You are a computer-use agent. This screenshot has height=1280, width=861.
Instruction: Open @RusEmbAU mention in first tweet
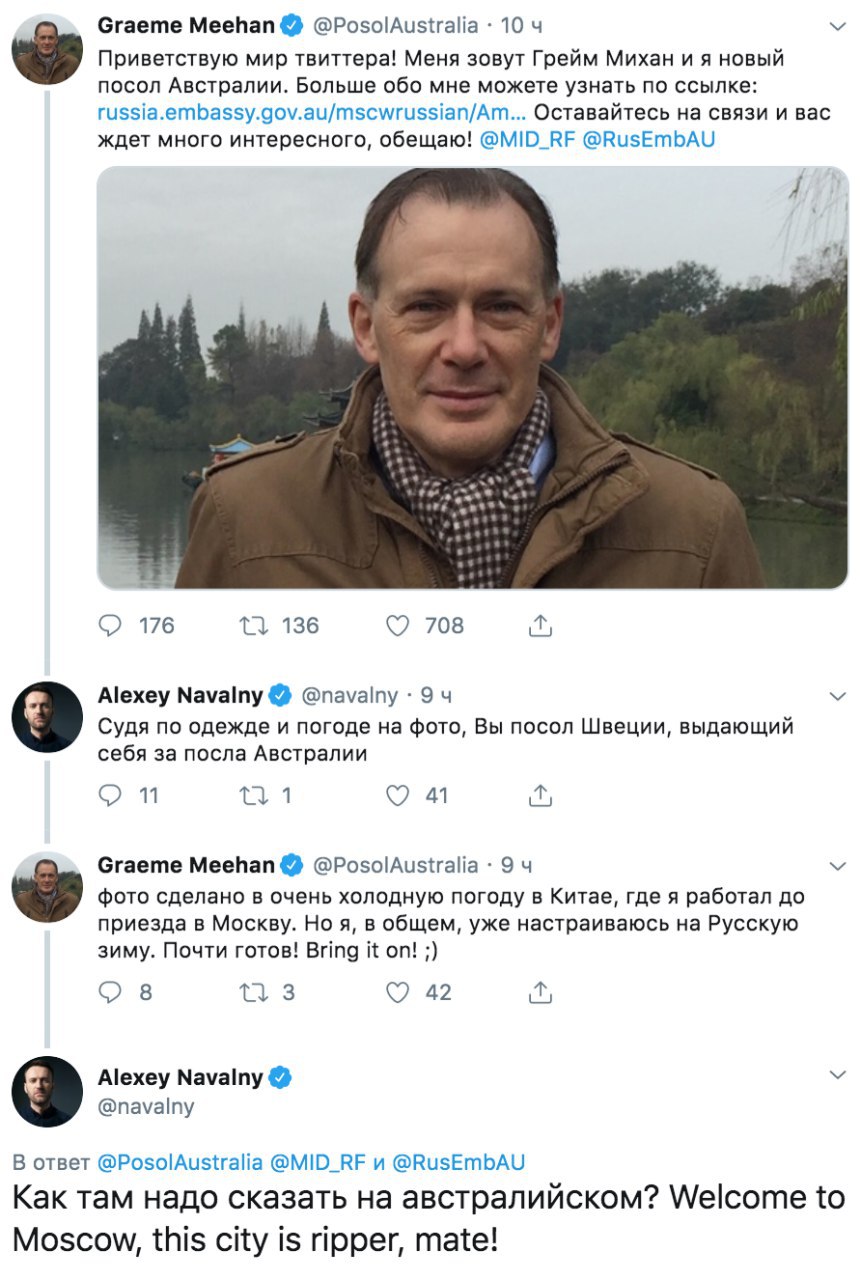[649, 140]
